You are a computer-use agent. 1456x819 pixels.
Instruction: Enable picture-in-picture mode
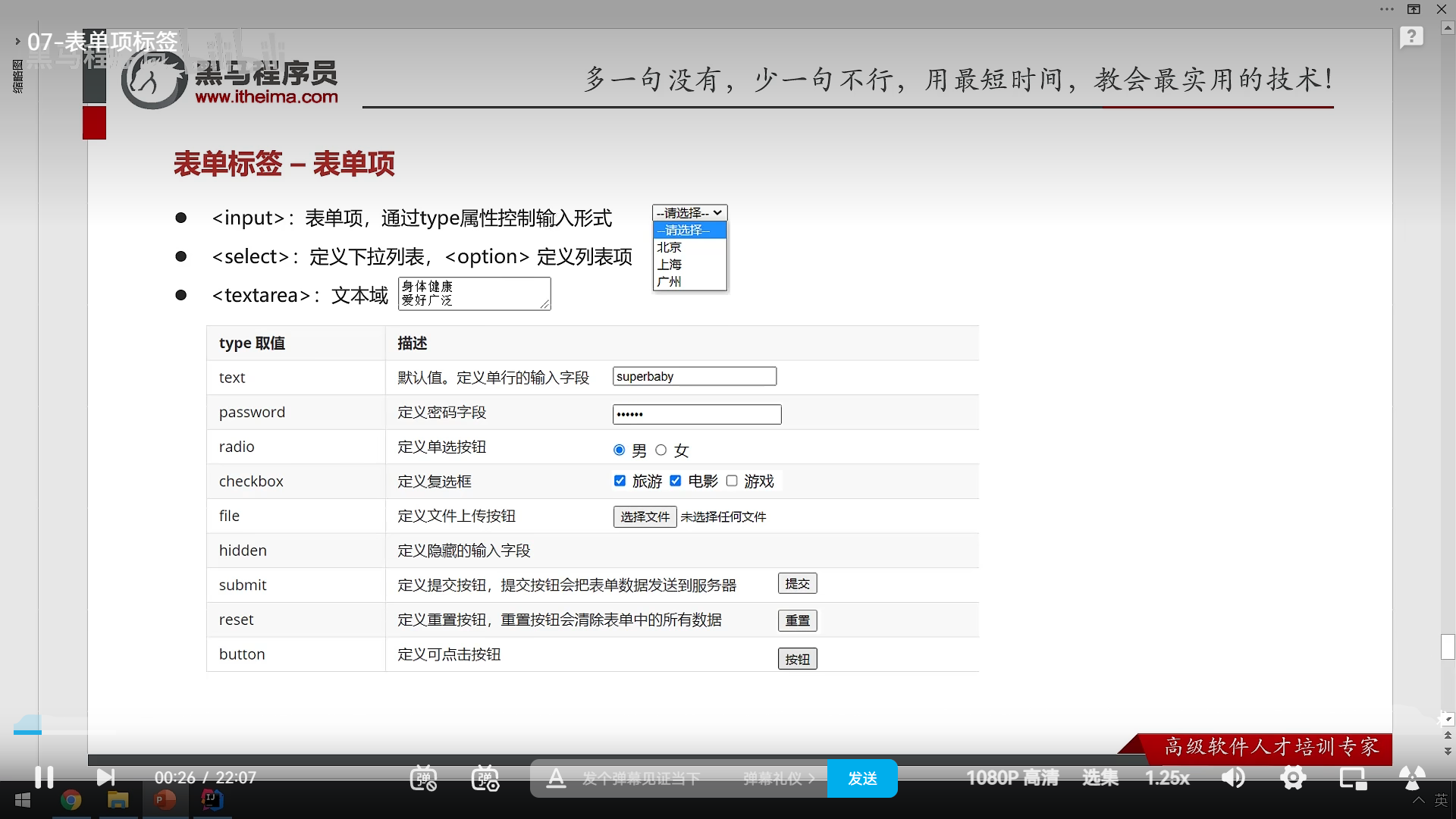[x=1352, y=778]
